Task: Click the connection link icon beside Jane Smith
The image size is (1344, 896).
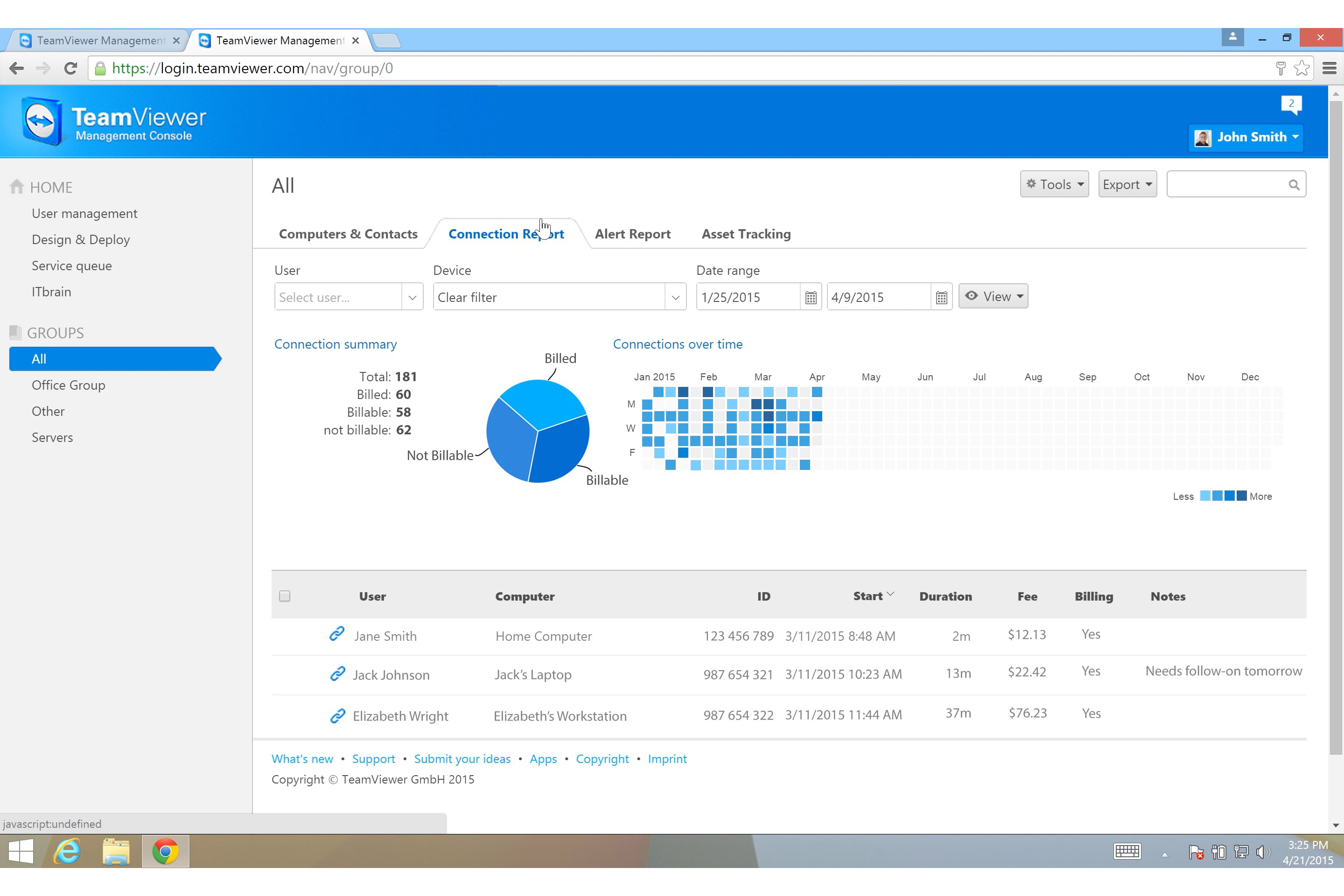Action: pyautogui.click(x=336, y=634)
